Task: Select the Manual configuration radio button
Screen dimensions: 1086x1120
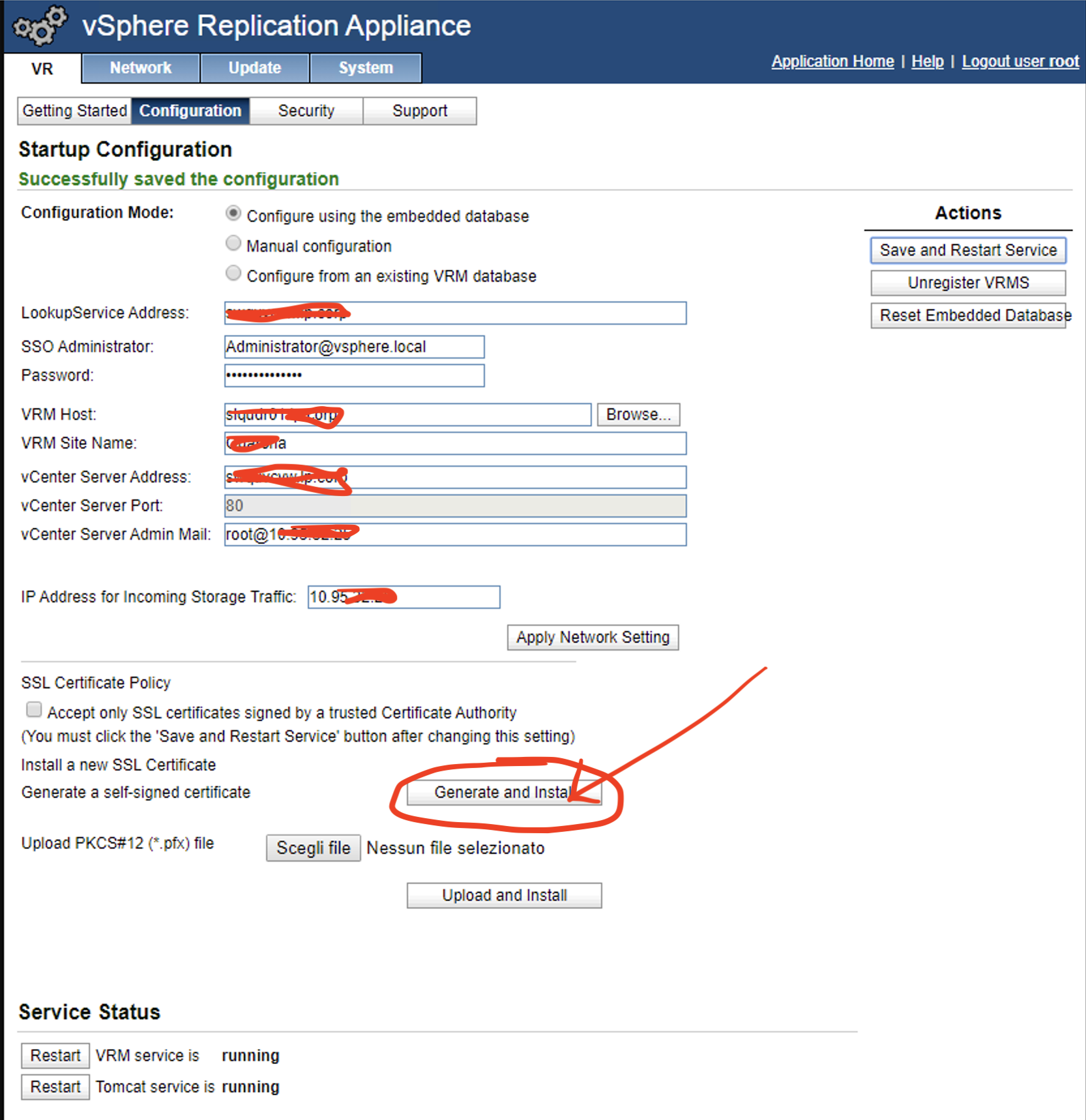Action: 233,243
